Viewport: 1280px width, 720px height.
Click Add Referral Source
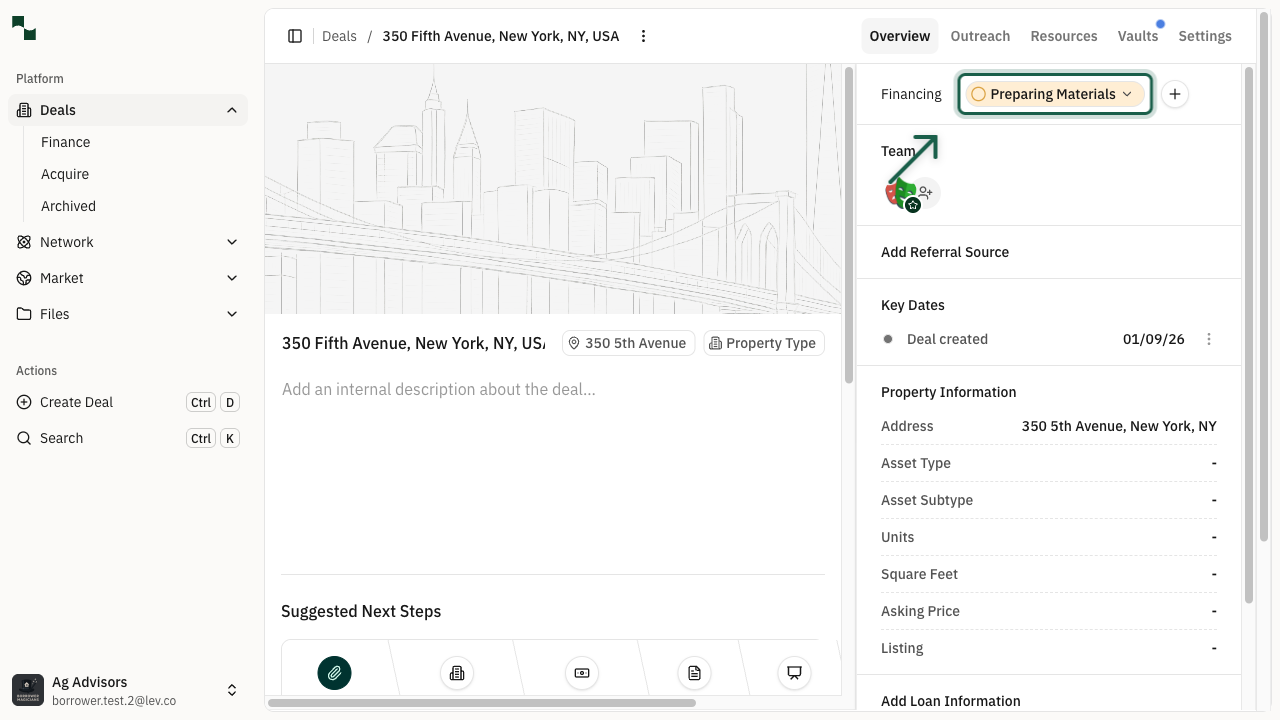(945, 252)
